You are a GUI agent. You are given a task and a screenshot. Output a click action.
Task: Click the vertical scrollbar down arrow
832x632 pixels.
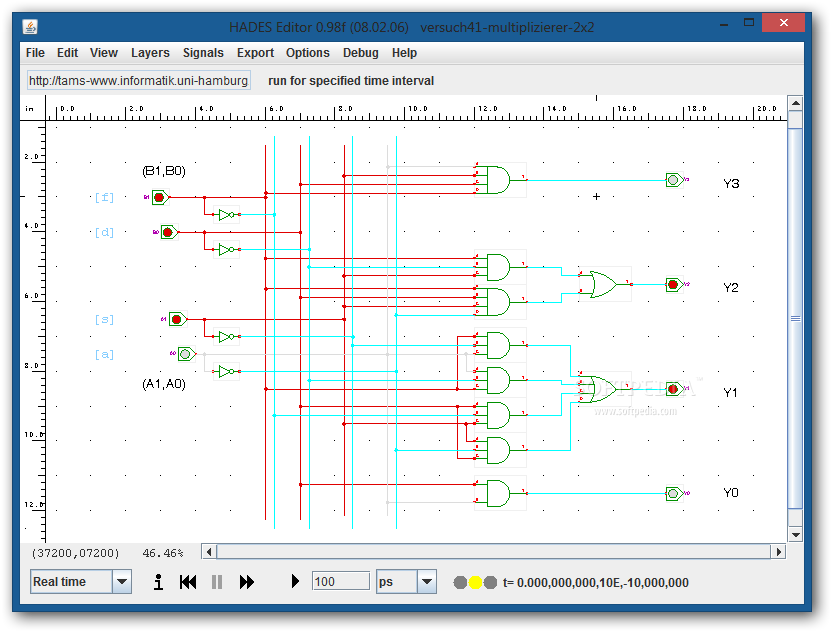click(795, 535)
